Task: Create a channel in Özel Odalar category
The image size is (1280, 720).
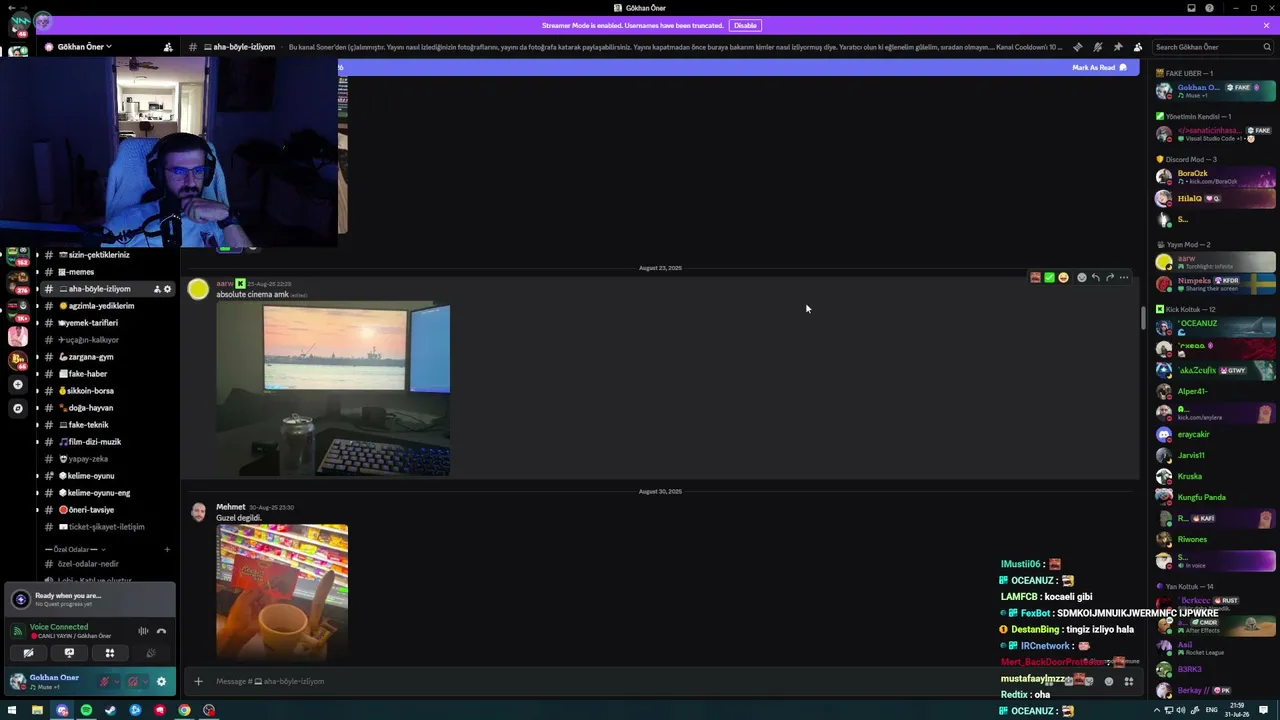Action: [167, 549]
